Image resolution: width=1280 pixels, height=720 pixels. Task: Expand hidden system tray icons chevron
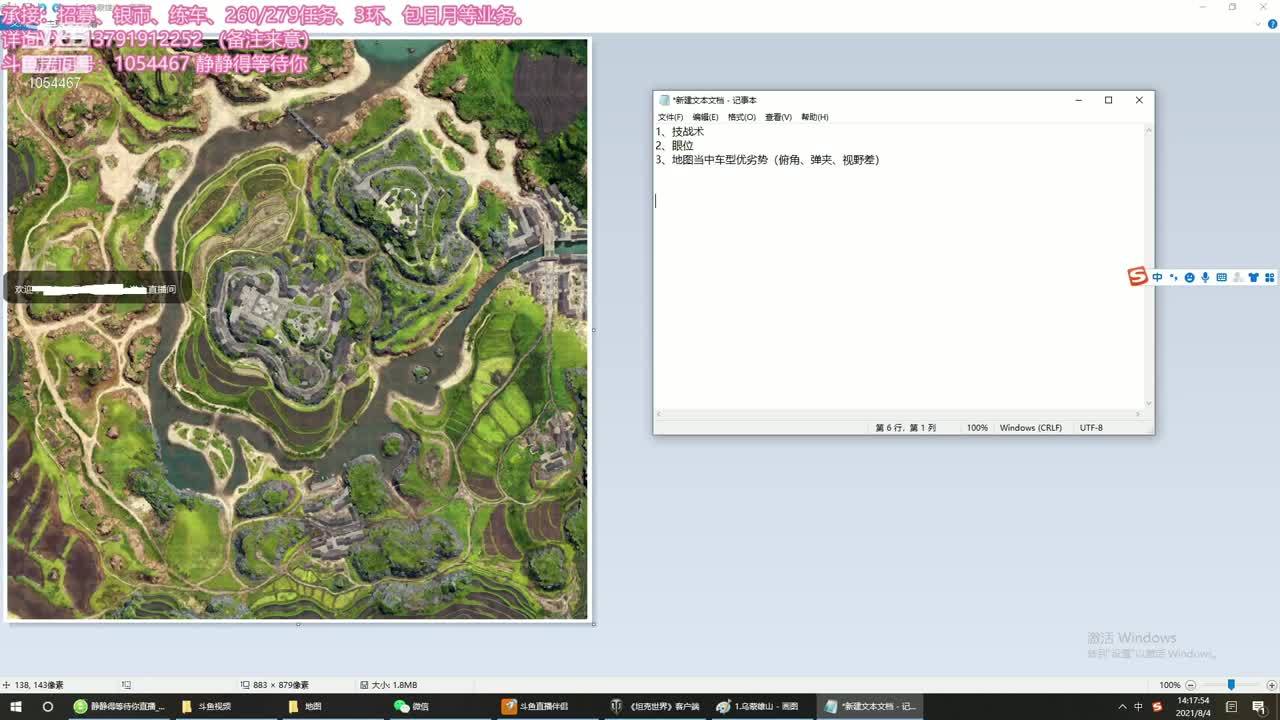coord(1121,707)
